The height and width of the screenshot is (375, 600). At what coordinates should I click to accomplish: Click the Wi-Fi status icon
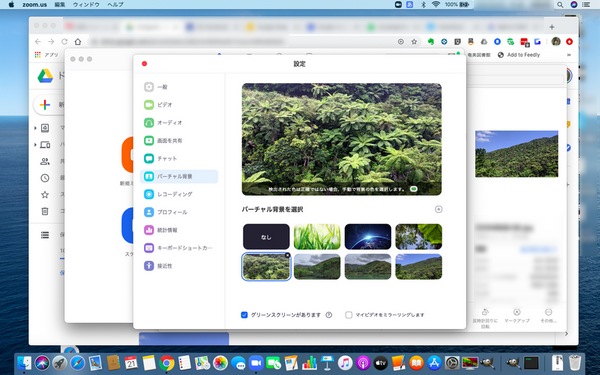click(435, 5)
